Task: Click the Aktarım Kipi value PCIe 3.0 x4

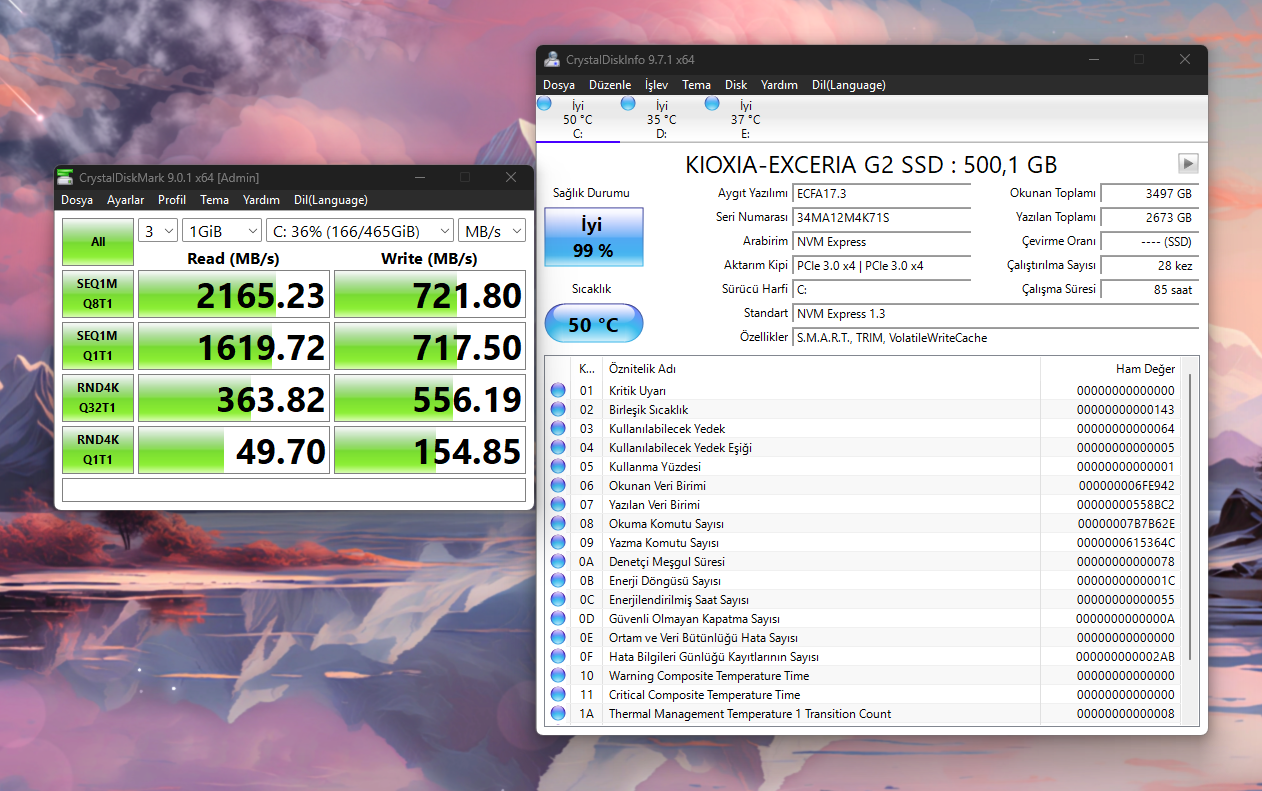Action: click(x=881, y=265)
